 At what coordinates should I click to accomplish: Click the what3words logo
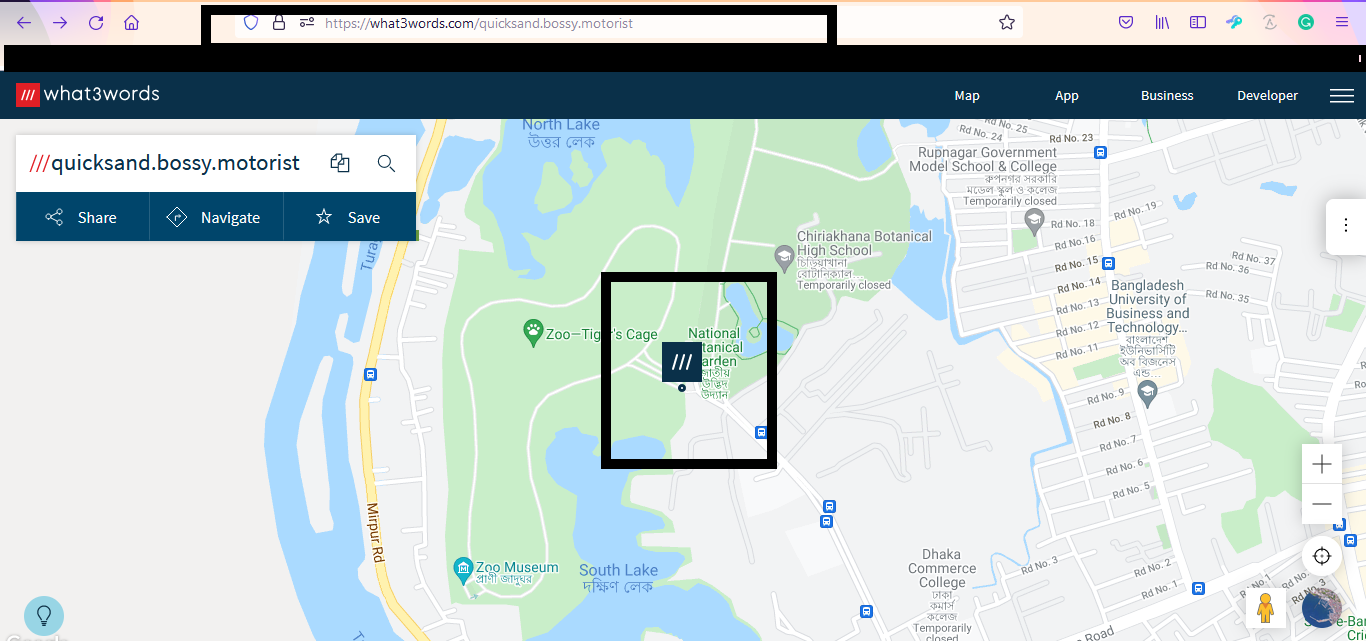(88, 95)
